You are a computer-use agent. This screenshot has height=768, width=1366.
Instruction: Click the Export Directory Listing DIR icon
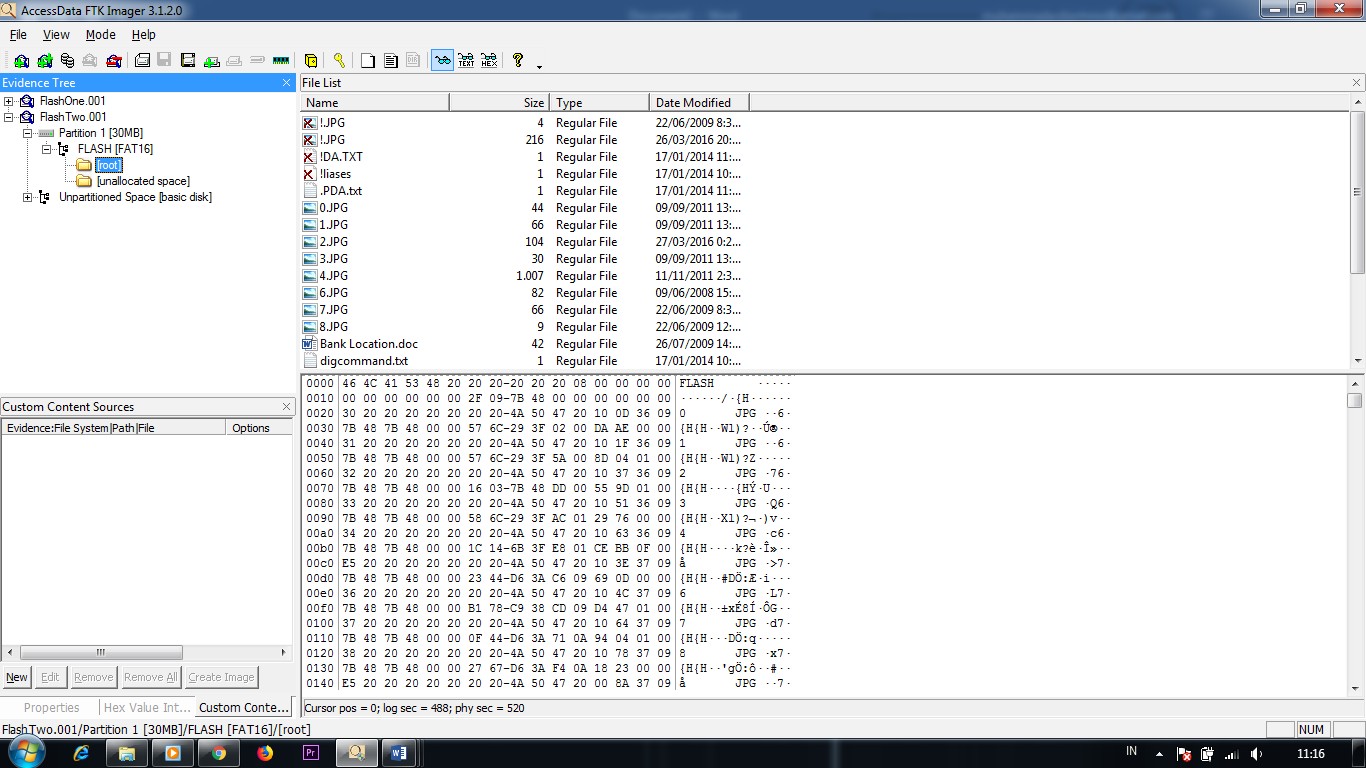[413, 60]
